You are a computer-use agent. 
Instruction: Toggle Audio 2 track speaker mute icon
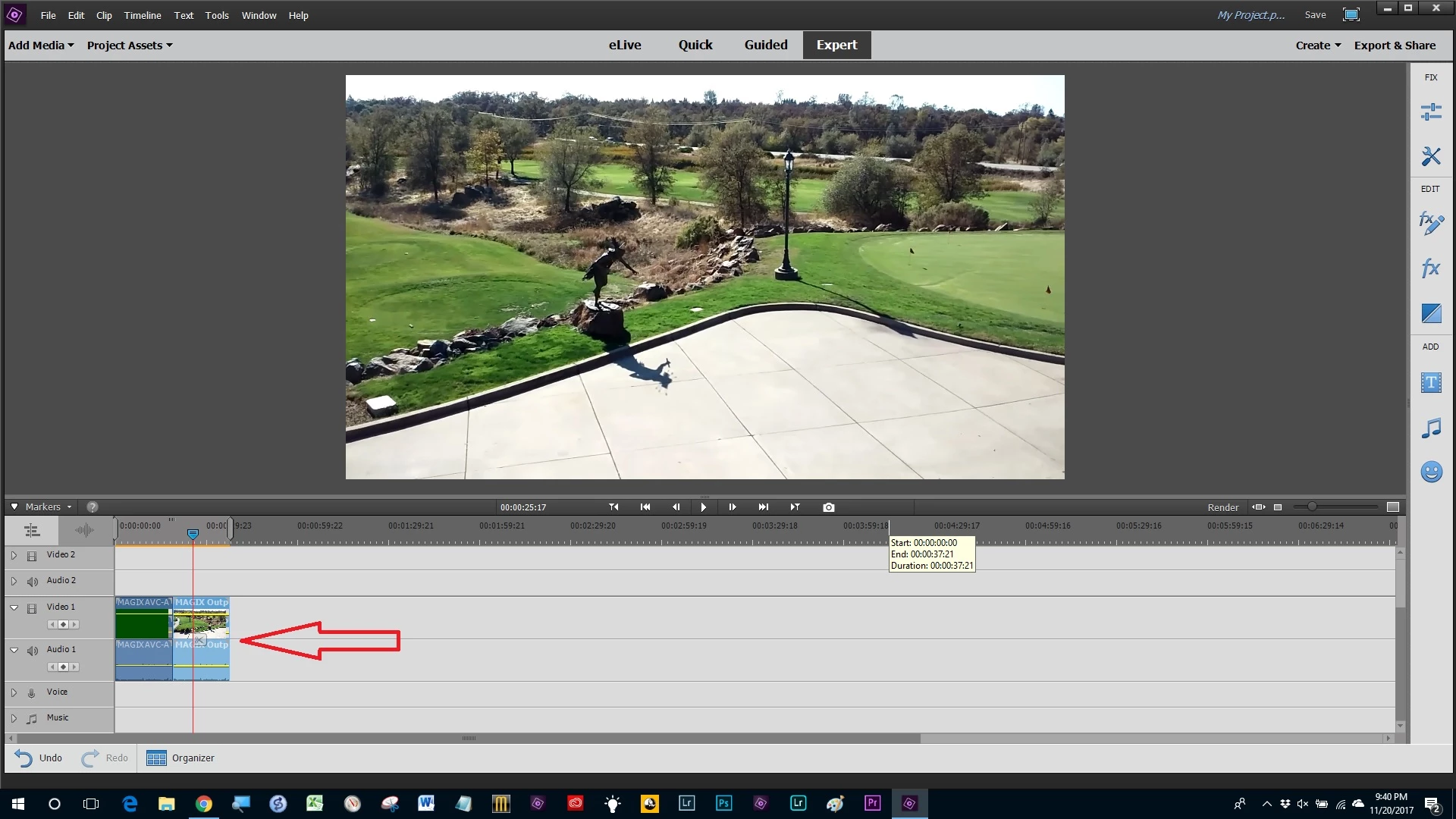tap(33, 582)
